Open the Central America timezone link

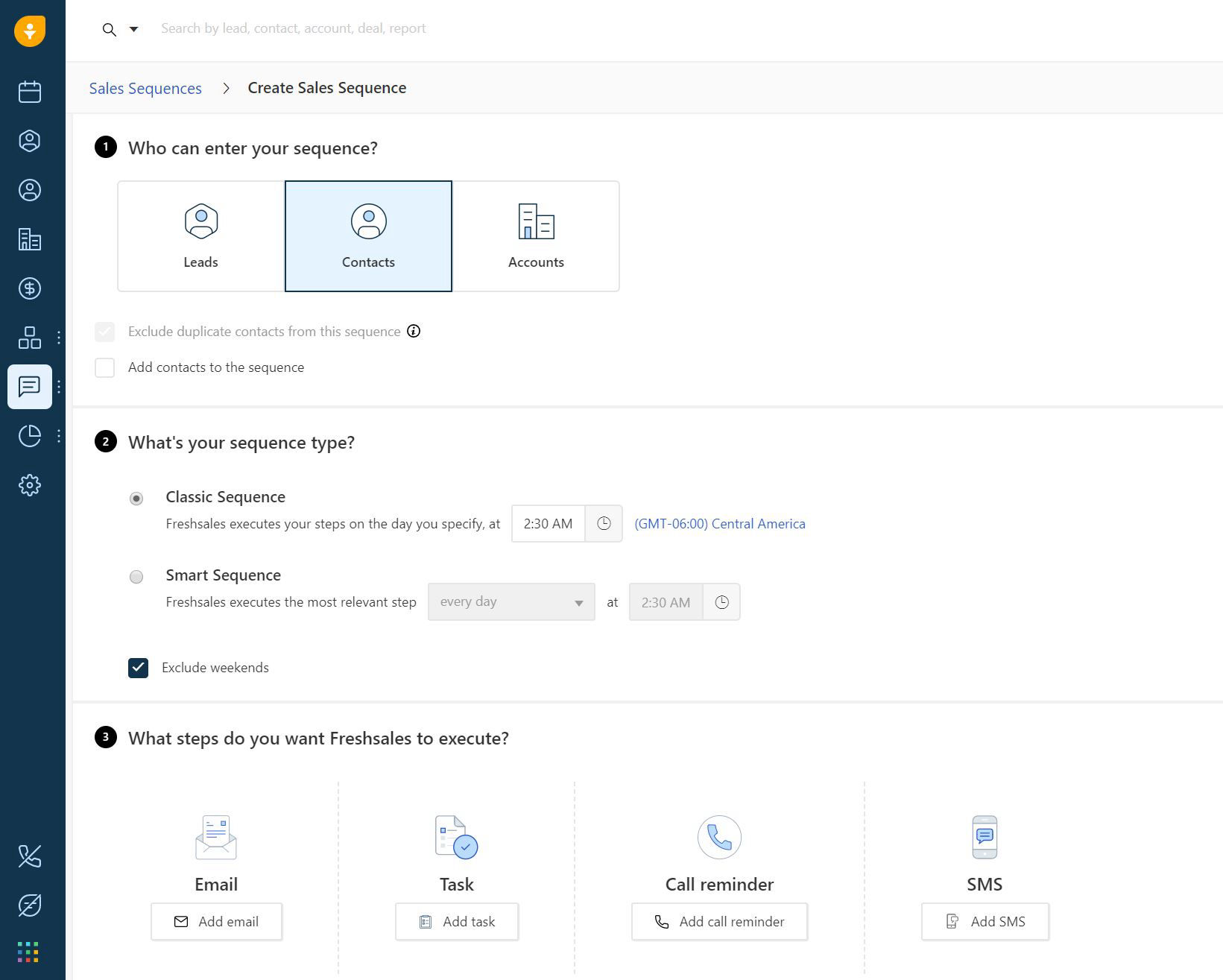click(x=719, y=524)
